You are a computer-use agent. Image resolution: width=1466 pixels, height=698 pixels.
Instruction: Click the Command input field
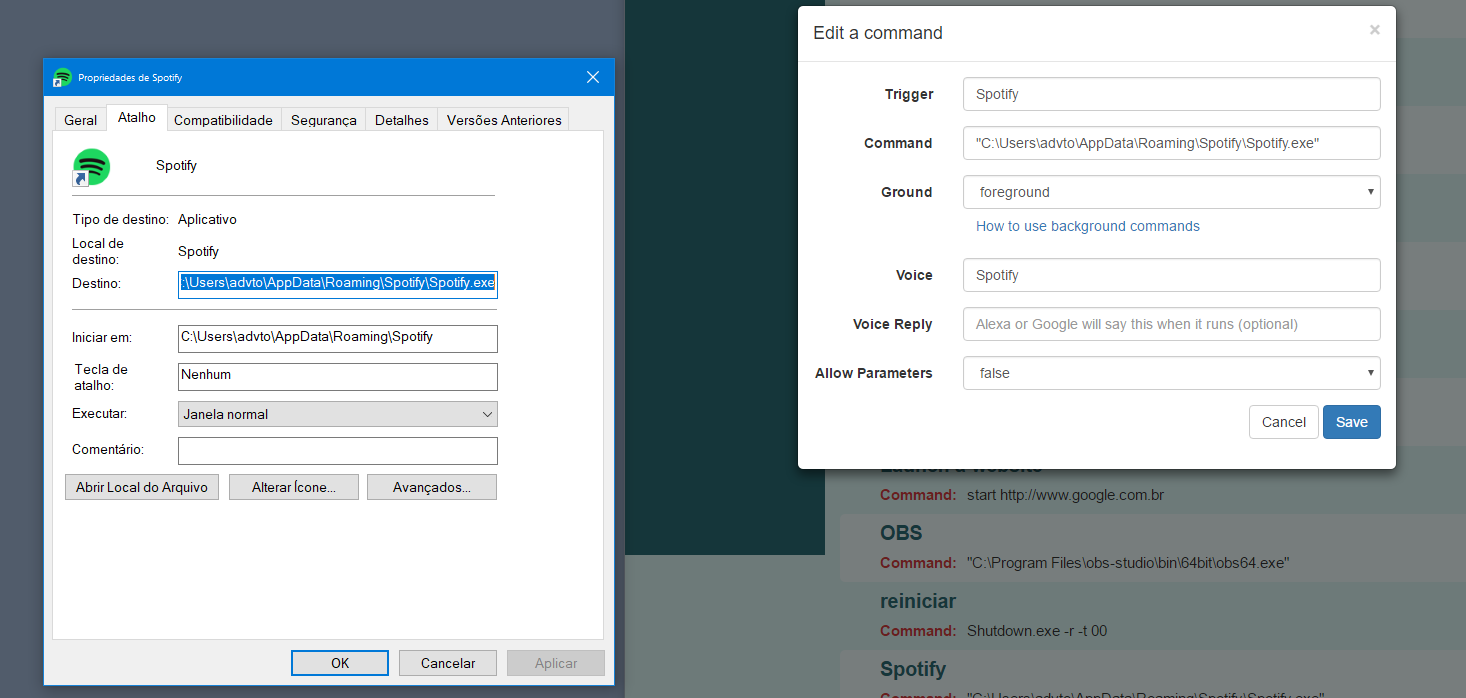[1172, 143]
